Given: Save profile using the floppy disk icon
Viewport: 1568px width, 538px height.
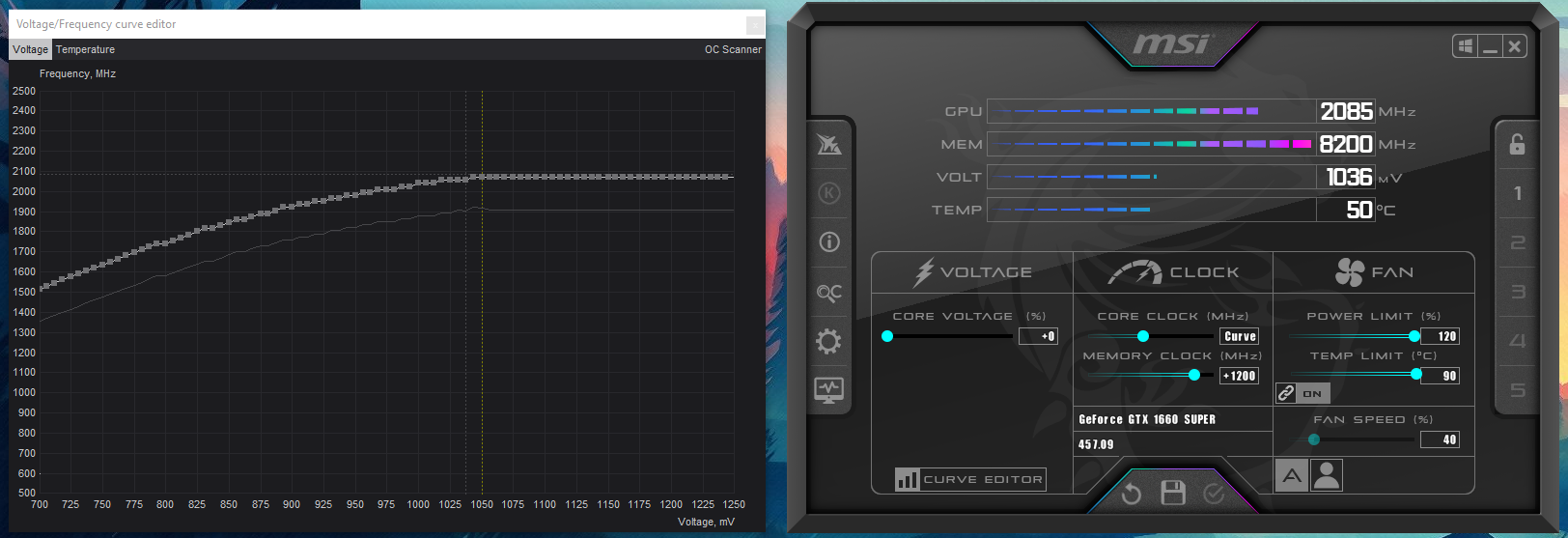Looking at the screenshot, I should click(1173, 493).
